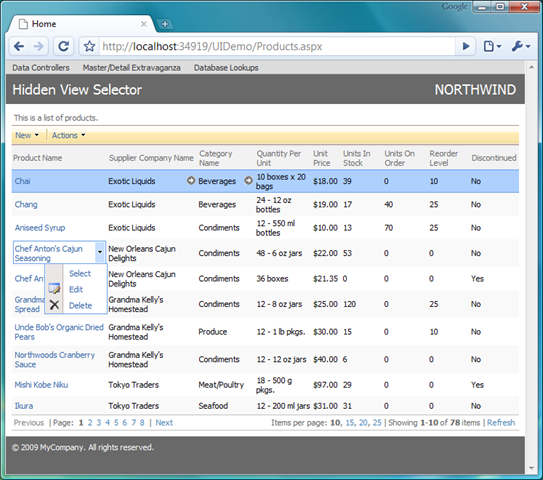This screenshot has height=480, width=543.
Task: Expand the Actions dropdown
Action: point(69,135)
